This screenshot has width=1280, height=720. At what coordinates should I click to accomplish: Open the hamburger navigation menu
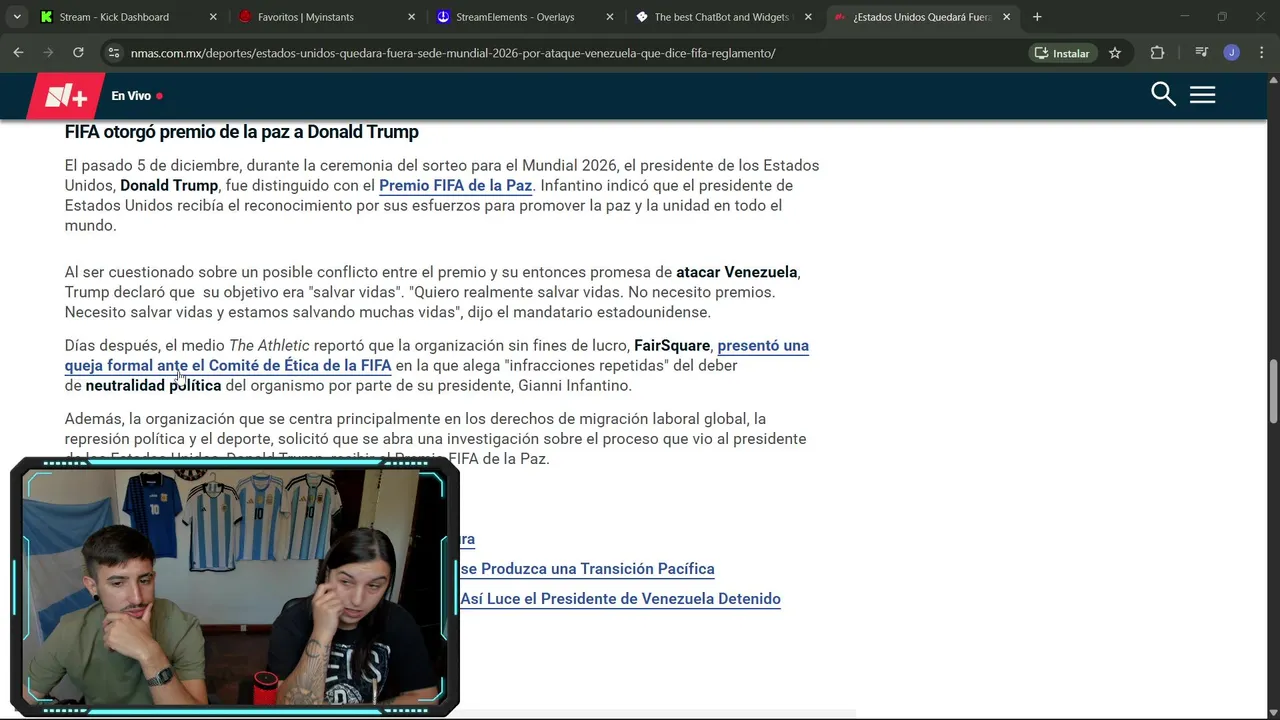1203,95
